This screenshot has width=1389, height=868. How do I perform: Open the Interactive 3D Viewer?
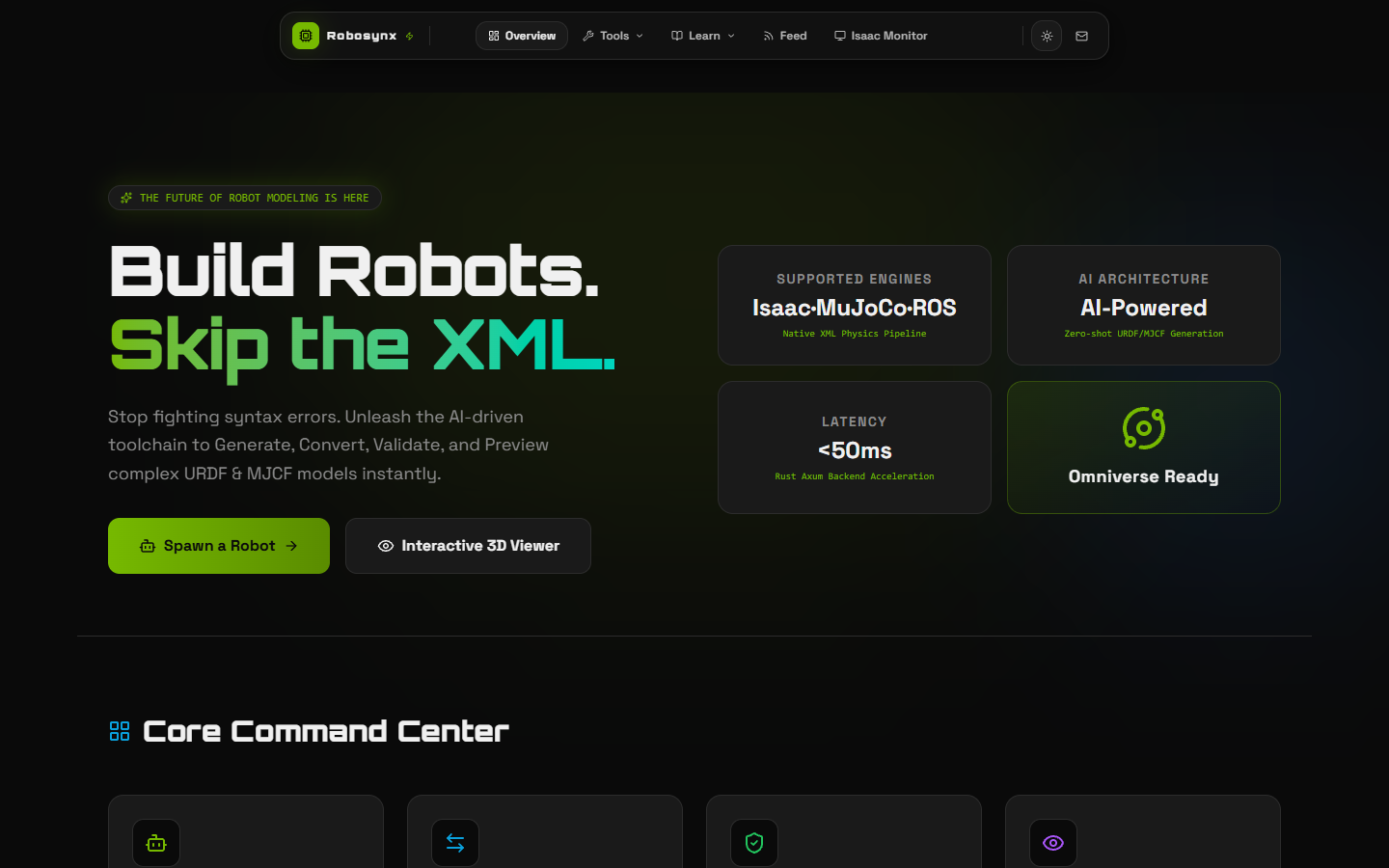(x=468, y=545)
